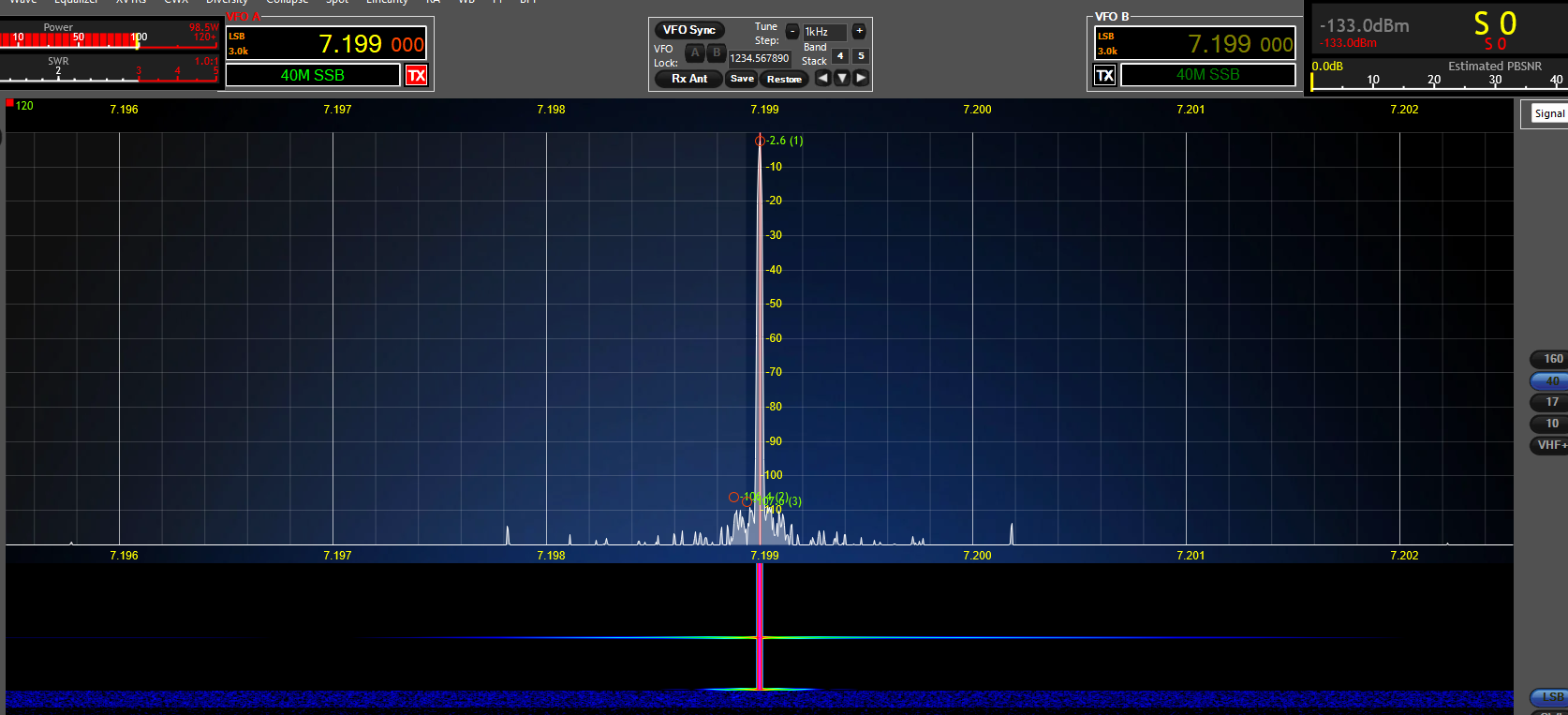Screen dimensions: 1568x715
Task: Click the Power meter bar
Action: 109,38
